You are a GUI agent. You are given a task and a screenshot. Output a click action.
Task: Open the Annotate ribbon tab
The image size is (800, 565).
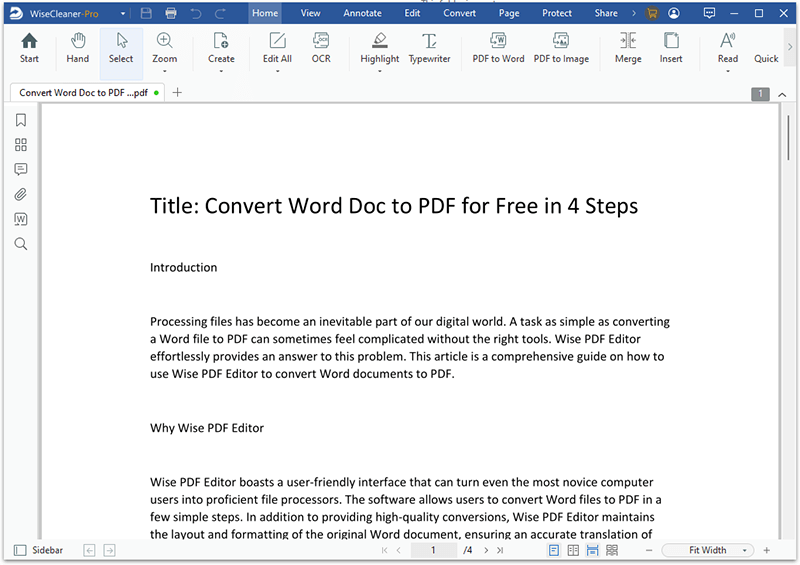click(x=362, y=13)
